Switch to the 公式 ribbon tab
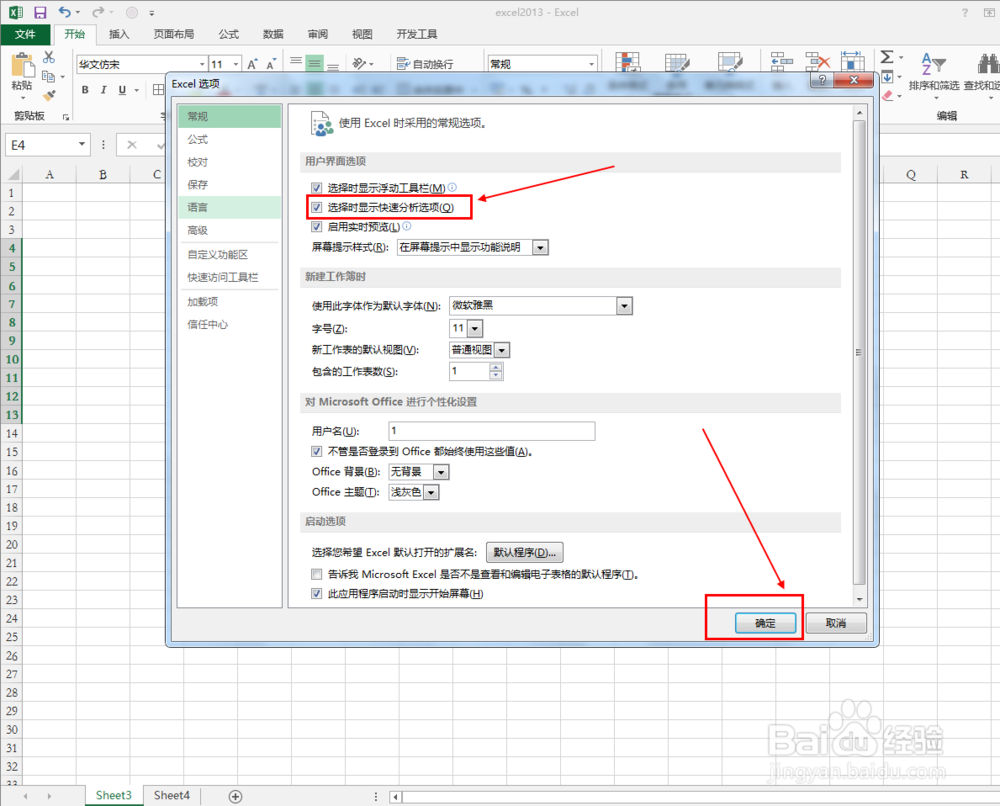This screenshot has width=1000, height=806. pyautogui.click(x=228, y=34)
